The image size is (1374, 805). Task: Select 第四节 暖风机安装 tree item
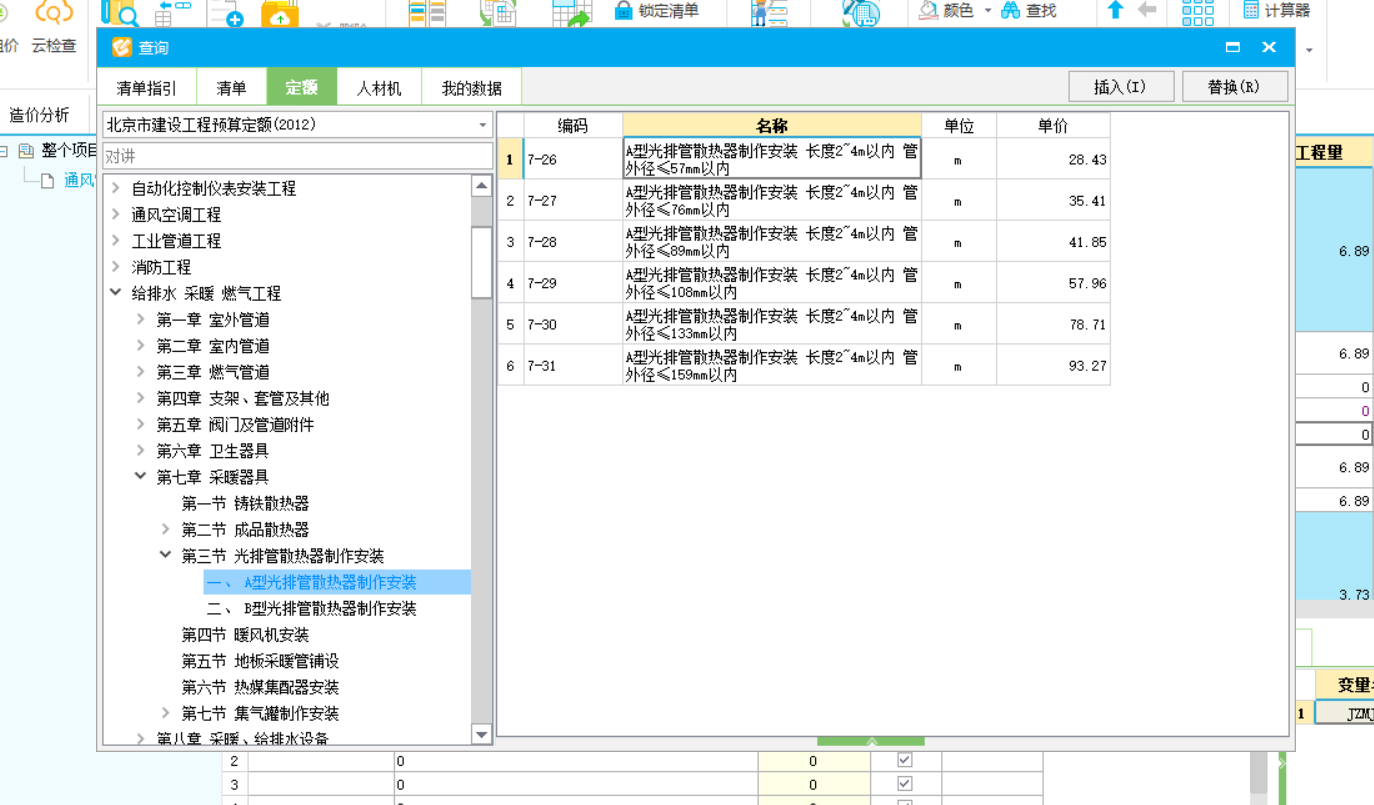tap(245, 634)
